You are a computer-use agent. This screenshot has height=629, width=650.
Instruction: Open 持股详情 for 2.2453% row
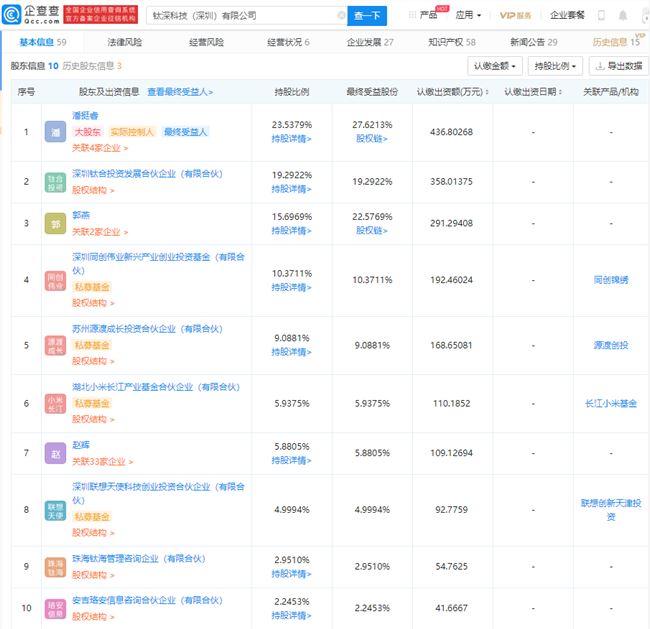click(291, 616)
